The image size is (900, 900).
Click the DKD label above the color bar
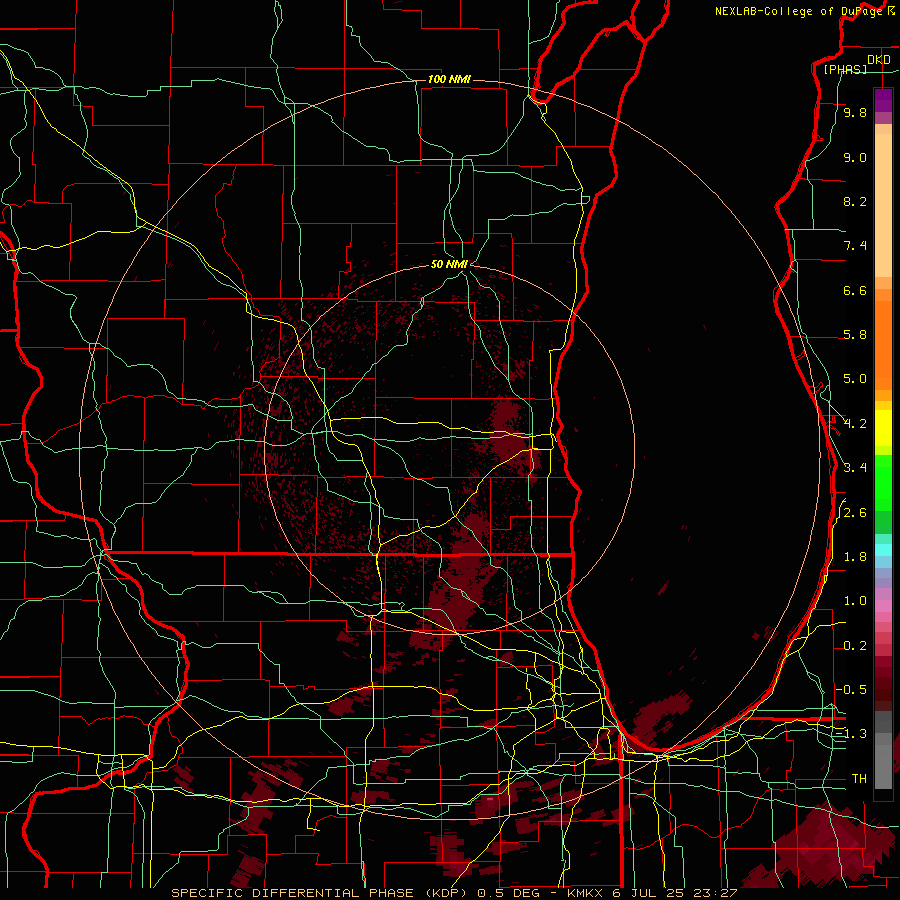[878, 60]
